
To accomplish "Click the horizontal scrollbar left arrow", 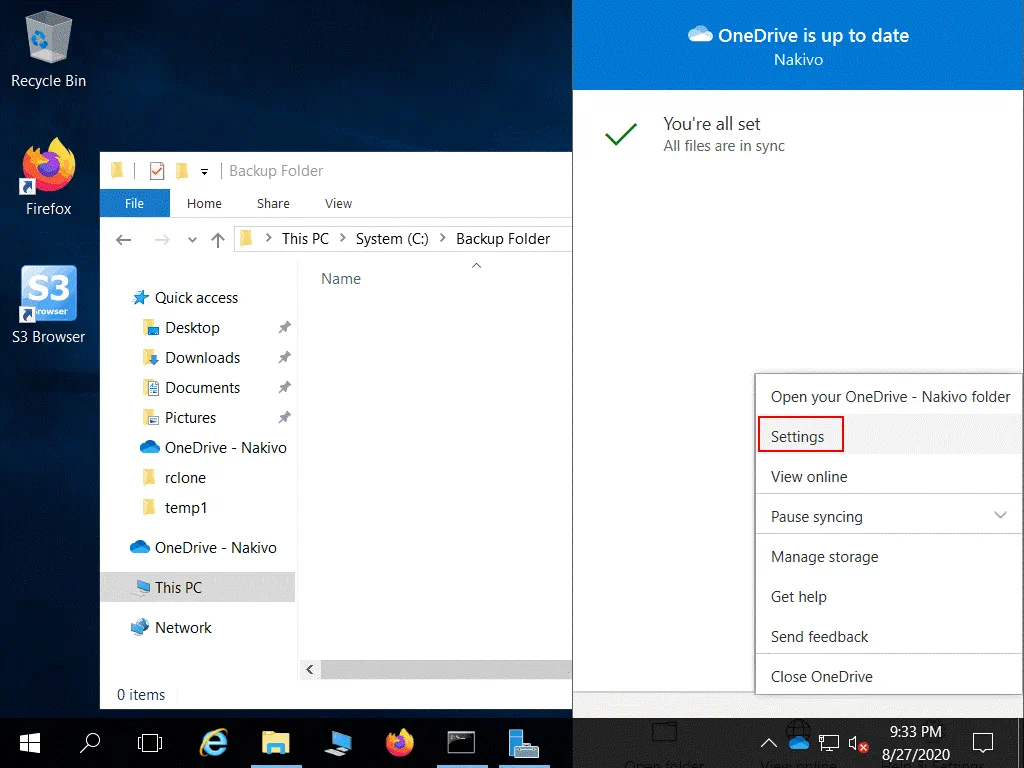I will click(x=310, y=669).
